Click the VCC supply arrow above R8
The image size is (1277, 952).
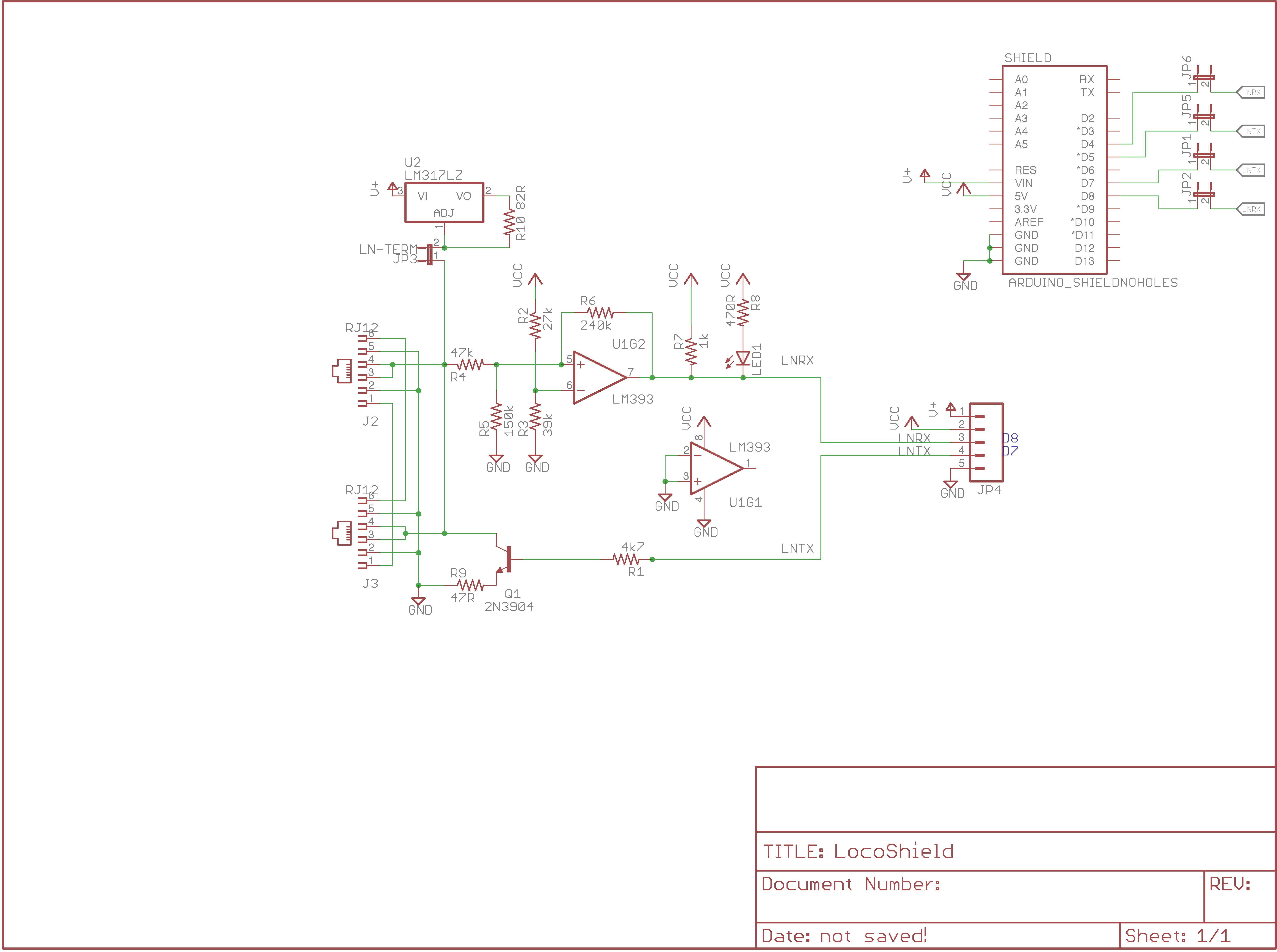tap(743, 279)
